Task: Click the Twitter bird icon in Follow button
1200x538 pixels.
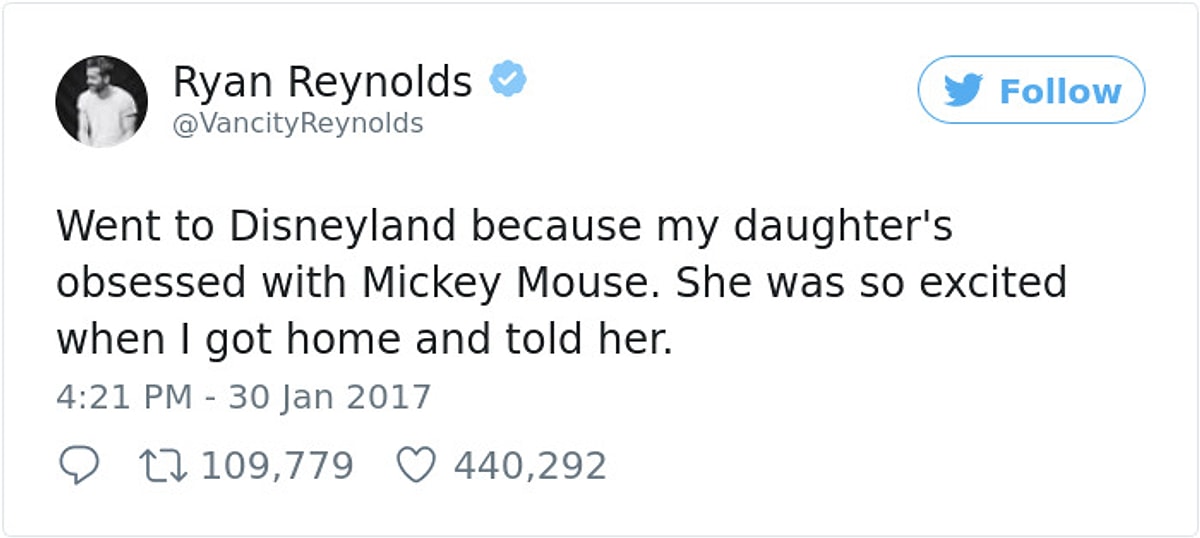Action: tap(965, 91)
